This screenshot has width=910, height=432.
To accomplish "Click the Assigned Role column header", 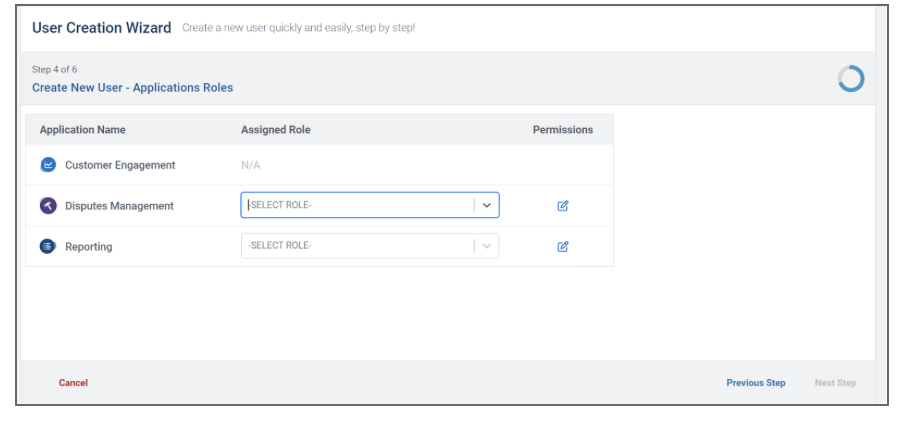I will pyautogui.click(x=275, y=130).
